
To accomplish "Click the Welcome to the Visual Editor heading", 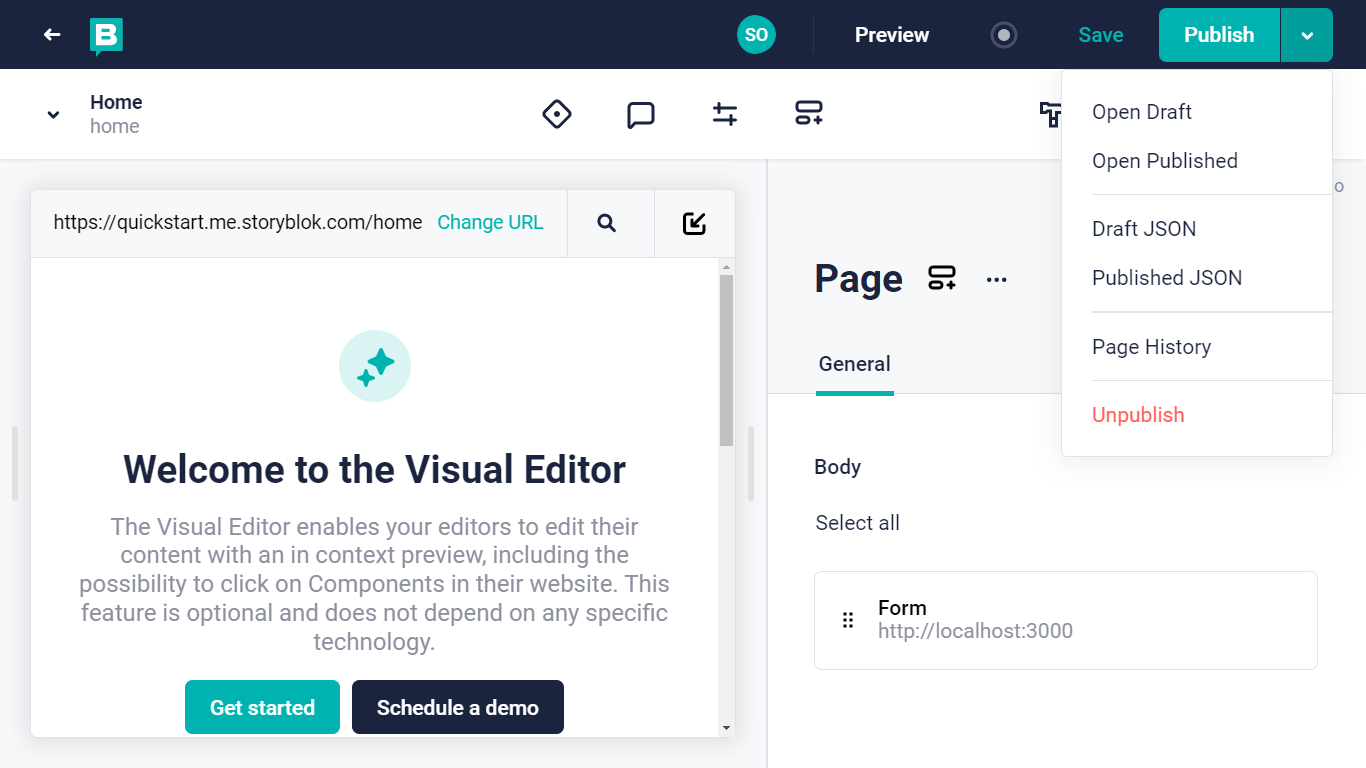I will (x=375, y=469).
